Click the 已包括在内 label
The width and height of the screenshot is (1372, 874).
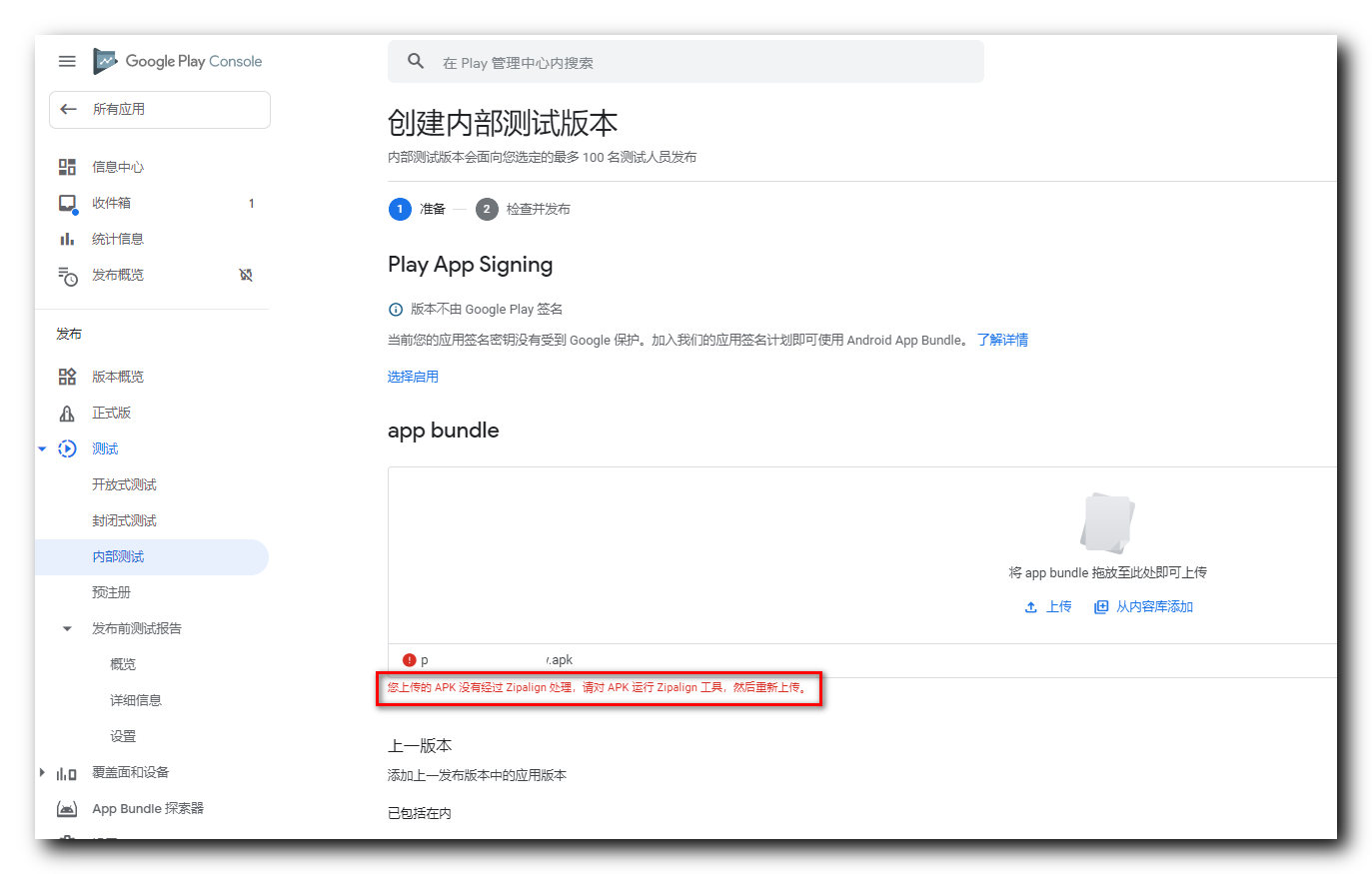coord(420,813)
